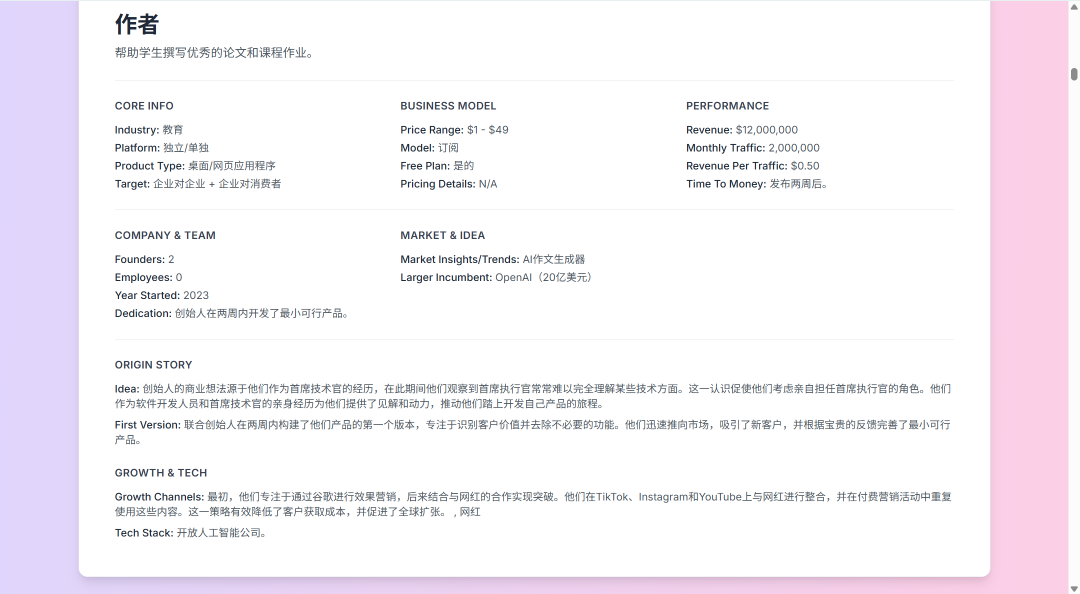Click the Time To Money: 发布两周后 line

pos(758,183)
